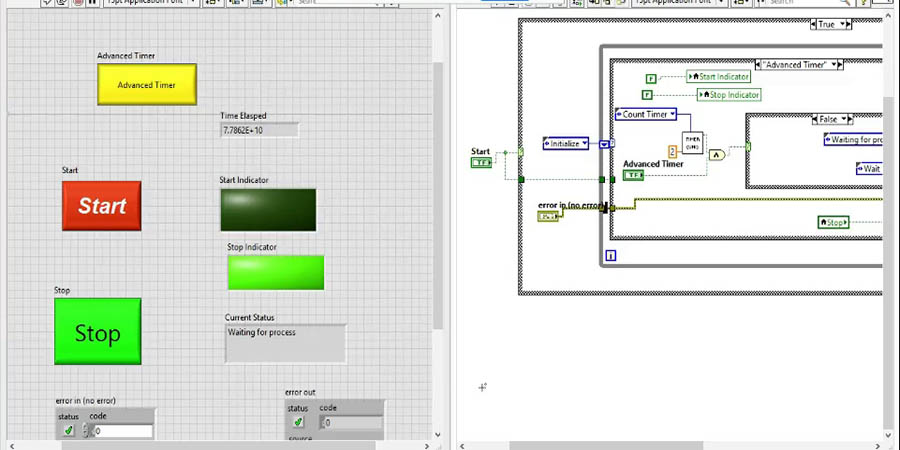Image resolution: width=900 pixels, height=450 pixels.
Task: Toggle the green Stop boolean button
Action: click(98, 332)
